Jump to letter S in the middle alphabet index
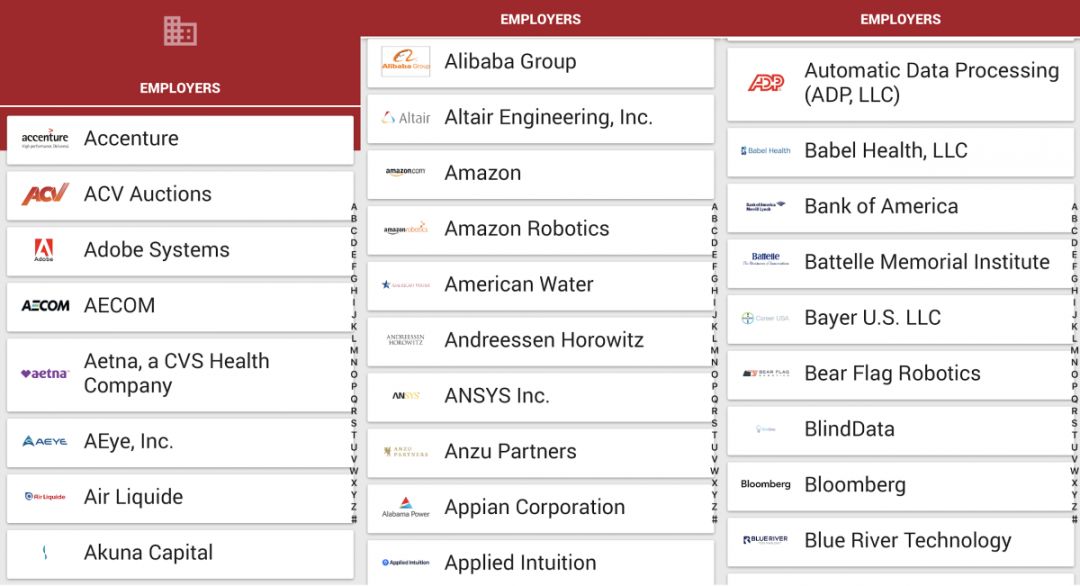 (714, 423)
